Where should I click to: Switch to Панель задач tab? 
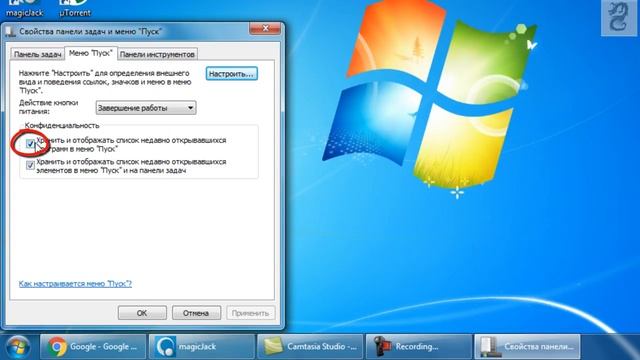click(x=37, y=54)
